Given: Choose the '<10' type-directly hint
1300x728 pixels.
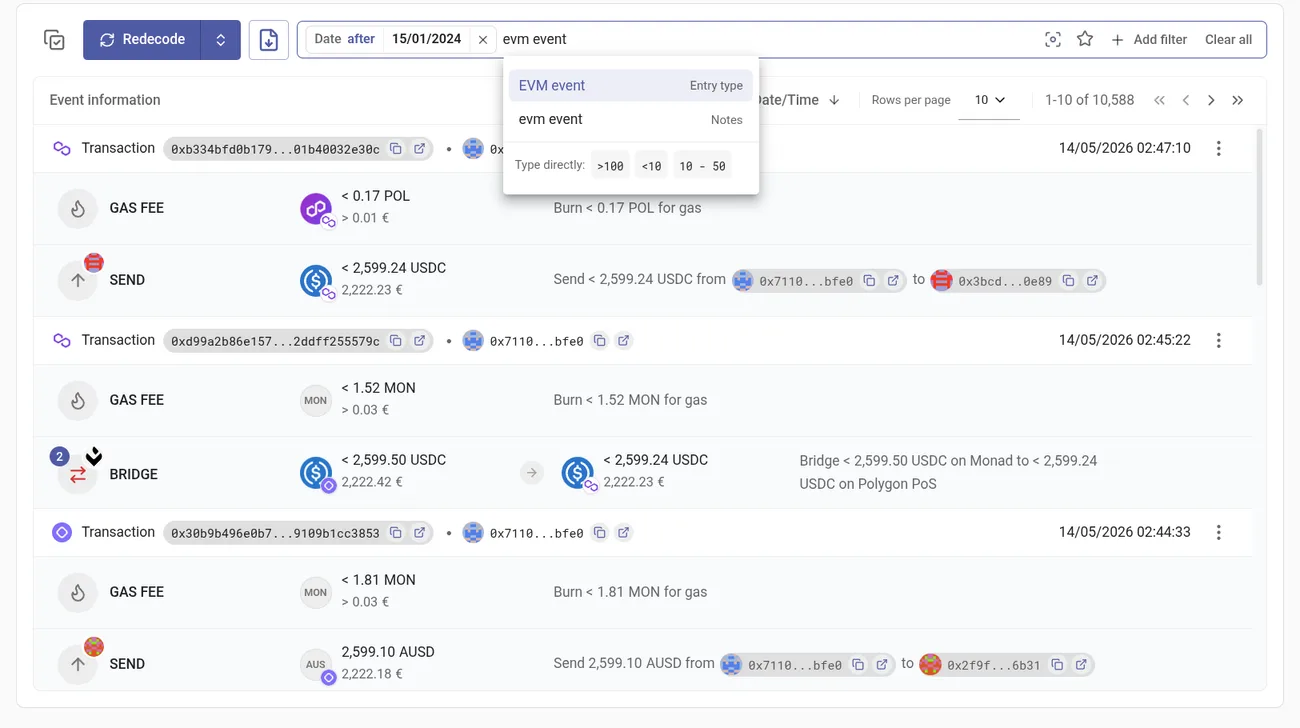Looking at the screenshot, I should pos(651,166).
